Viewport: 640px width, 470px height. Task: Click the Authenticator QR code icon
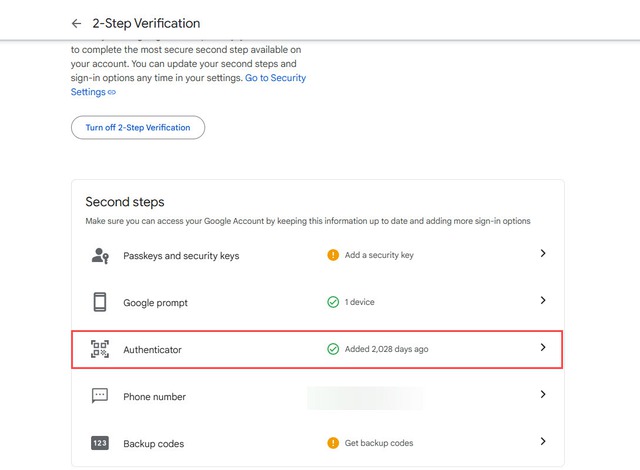tap(100, 349)
